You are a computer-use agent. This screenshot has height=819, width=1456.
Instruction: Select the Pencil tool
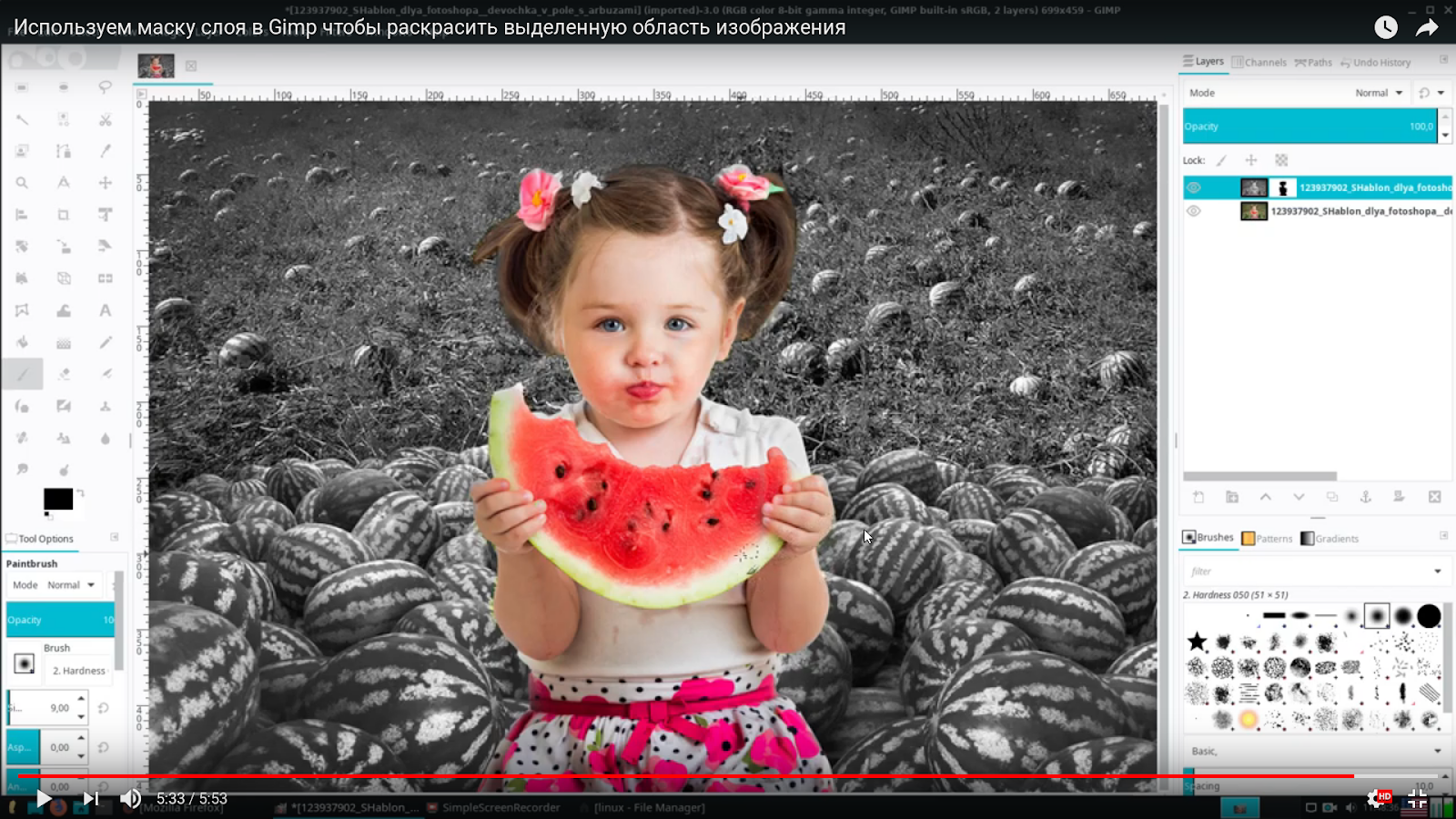[106, 342]
